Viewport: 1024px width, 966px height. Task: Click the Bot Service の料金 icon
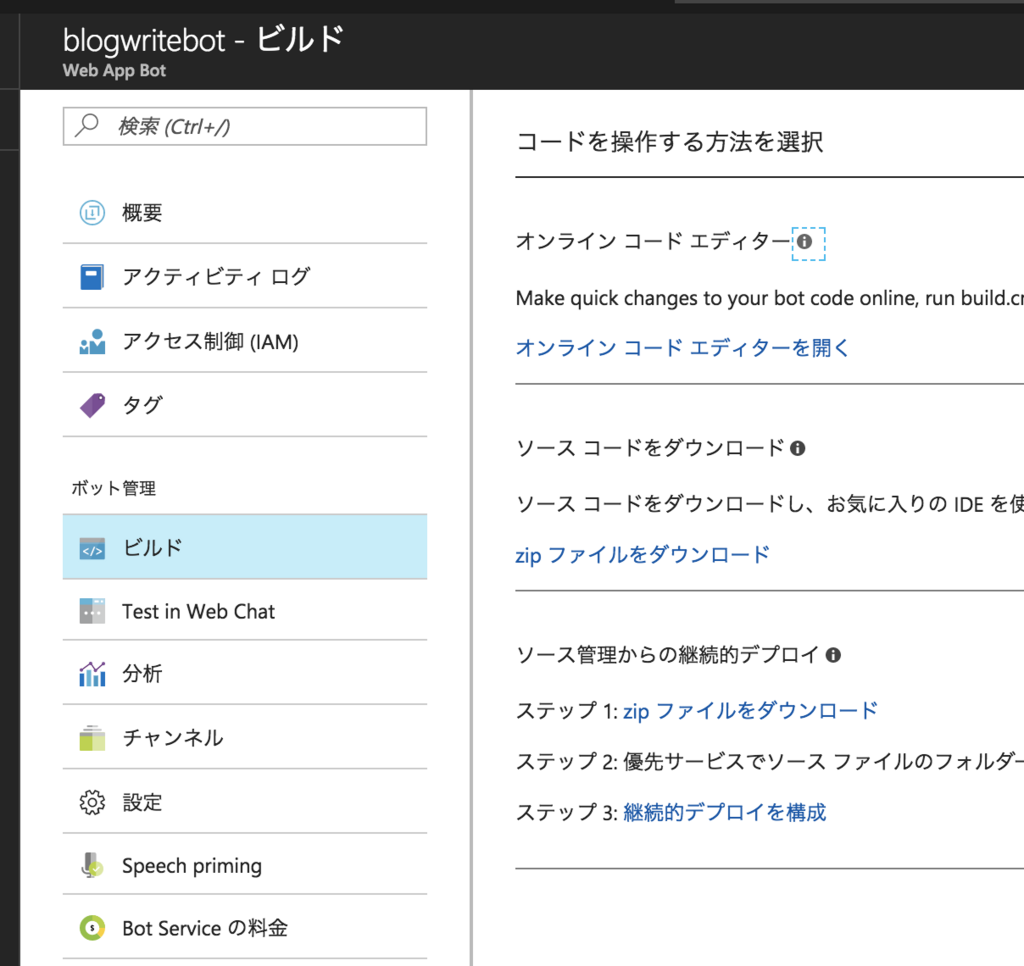click(92, 928)
